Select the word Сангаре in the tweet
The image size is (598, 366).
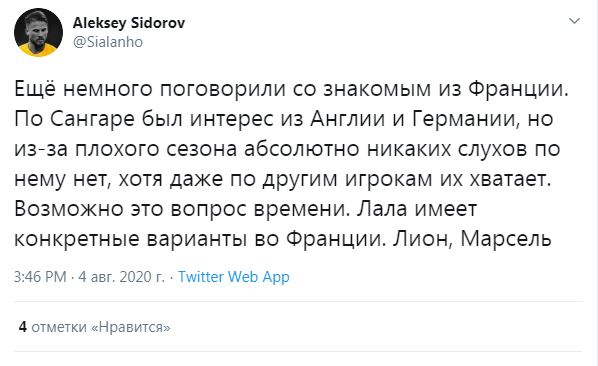(x=93, y=119)
